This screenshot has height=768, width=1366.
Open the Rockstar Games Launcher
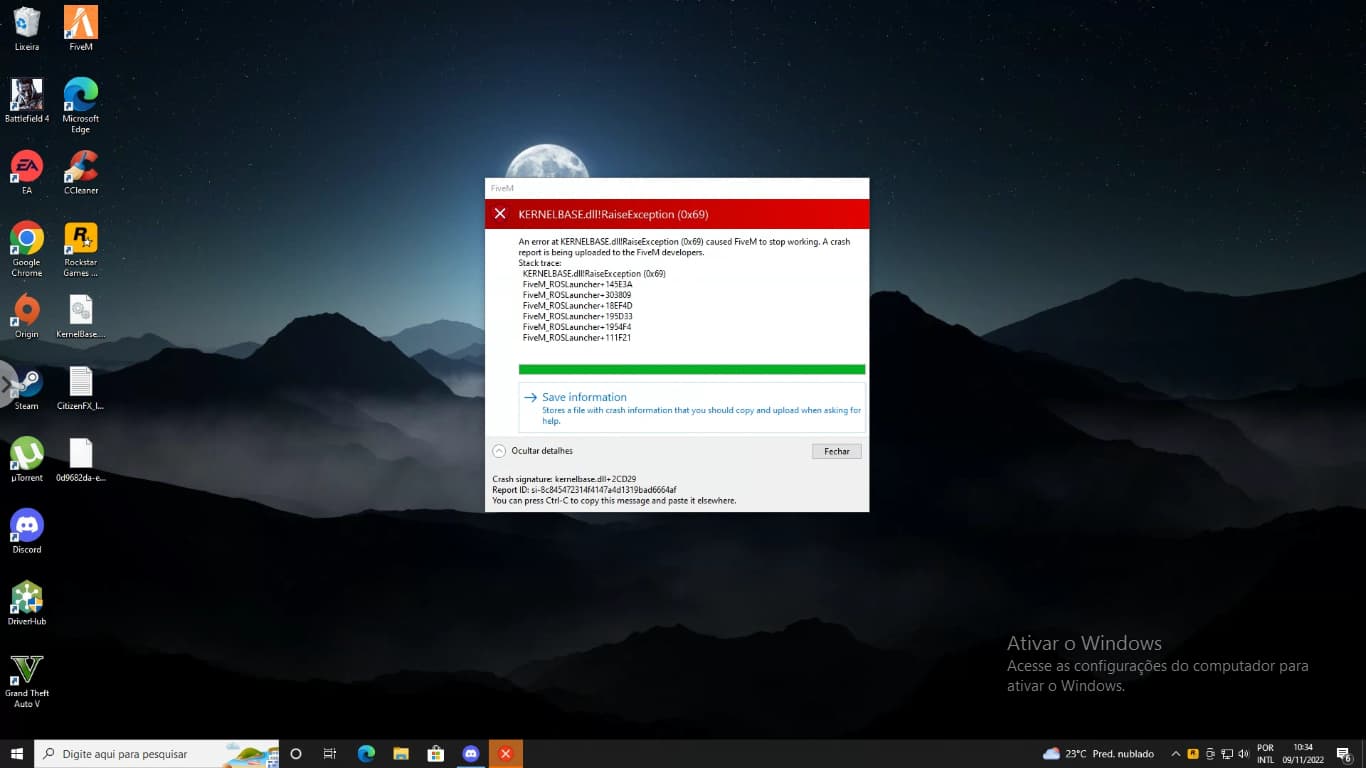click(x=80, y=238)
